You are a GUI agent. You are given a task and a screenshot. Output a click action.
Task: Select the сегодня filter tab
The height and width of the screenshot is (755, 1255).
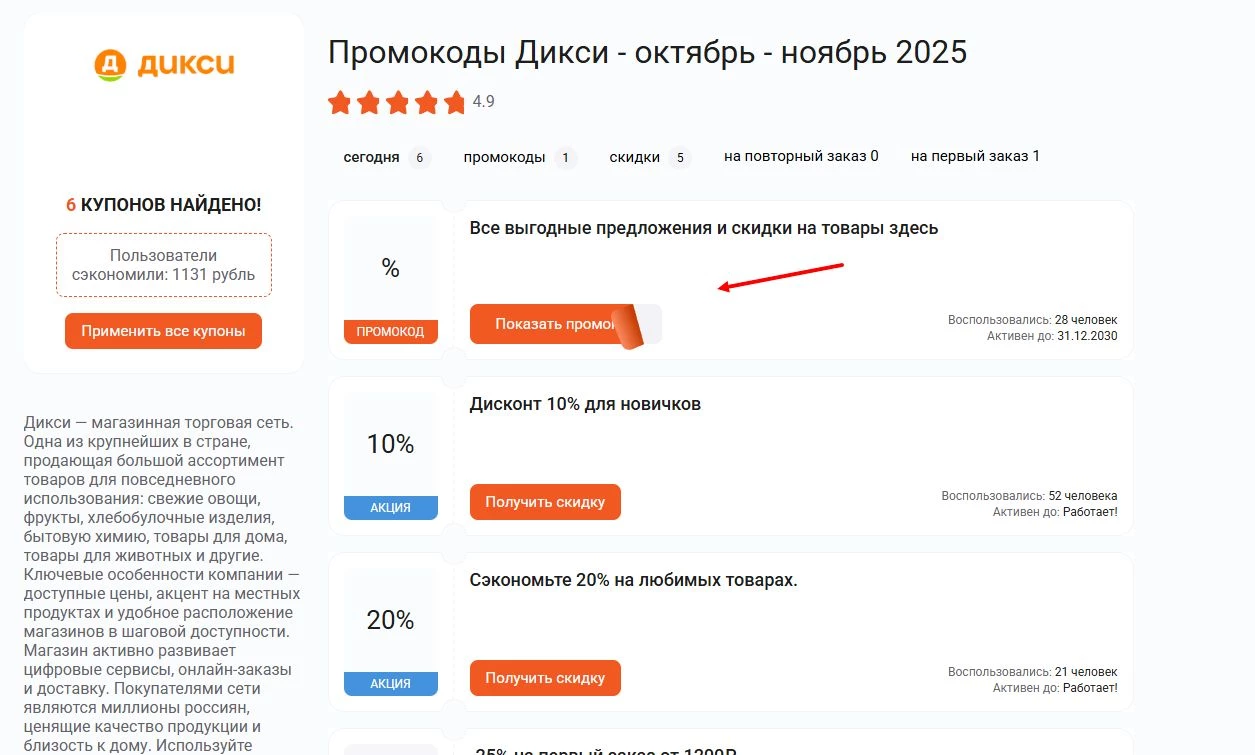tap(375, 157)
